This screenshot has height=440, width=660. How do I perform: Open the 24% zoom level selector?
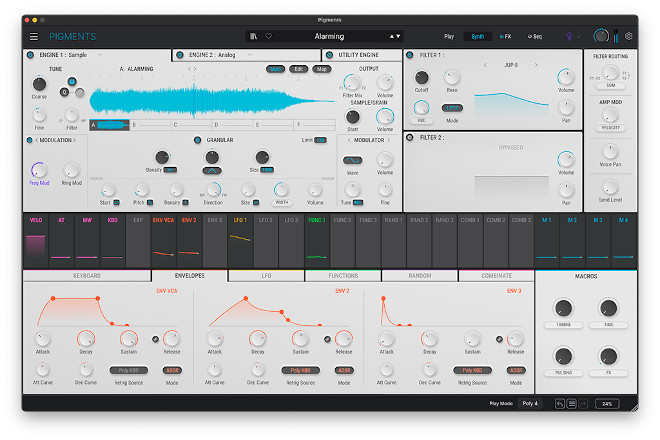click(607, 404)
